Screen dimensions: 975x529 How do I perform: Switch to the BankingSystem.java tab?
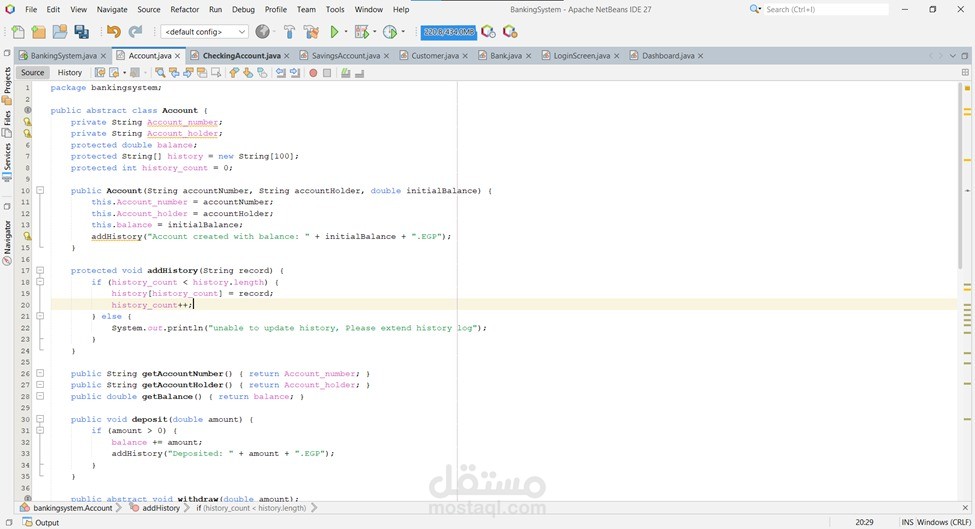(63, 56)
